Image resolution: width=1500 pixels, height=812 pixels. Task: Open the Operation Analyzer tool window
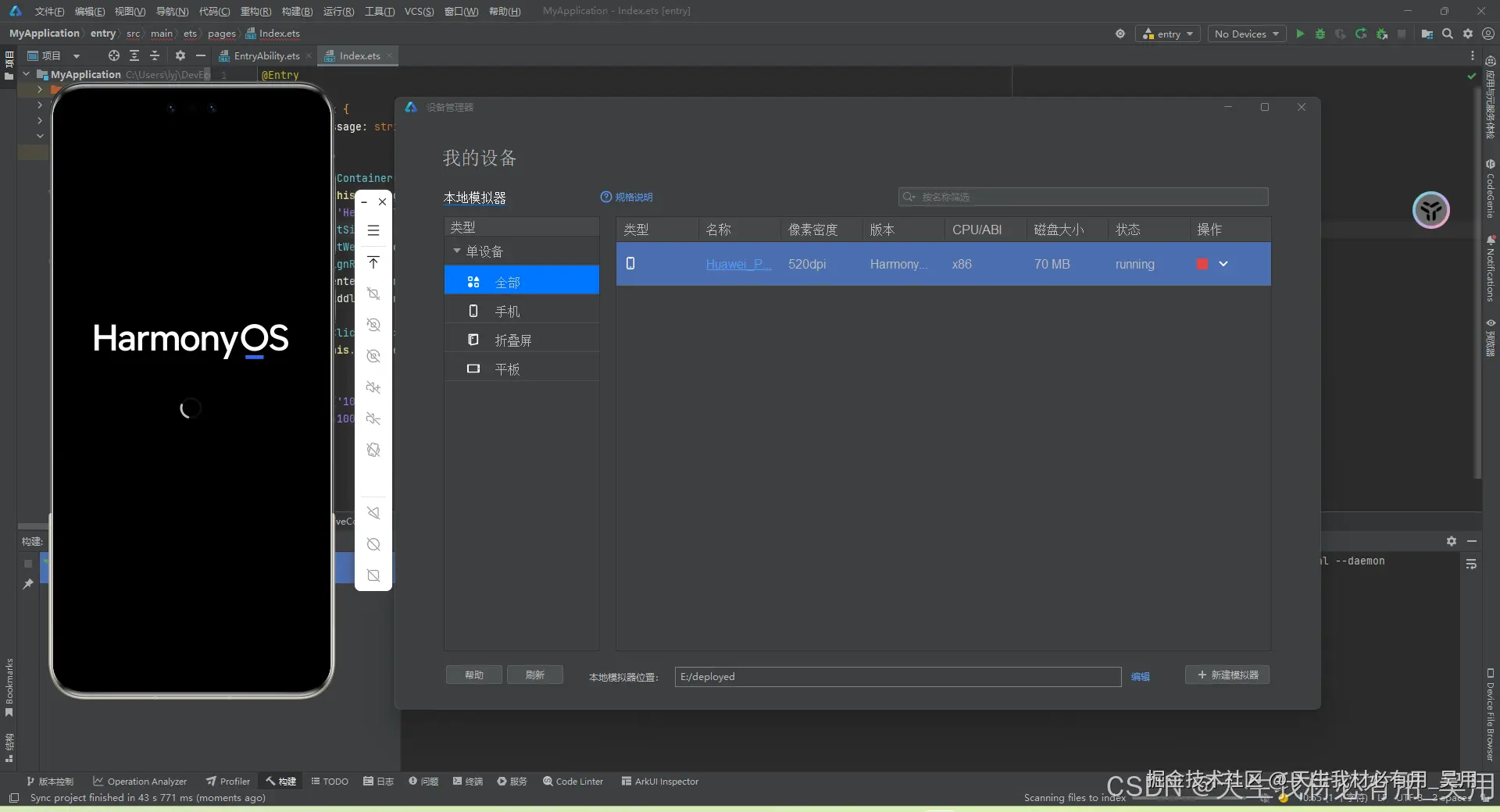[140, 781]
